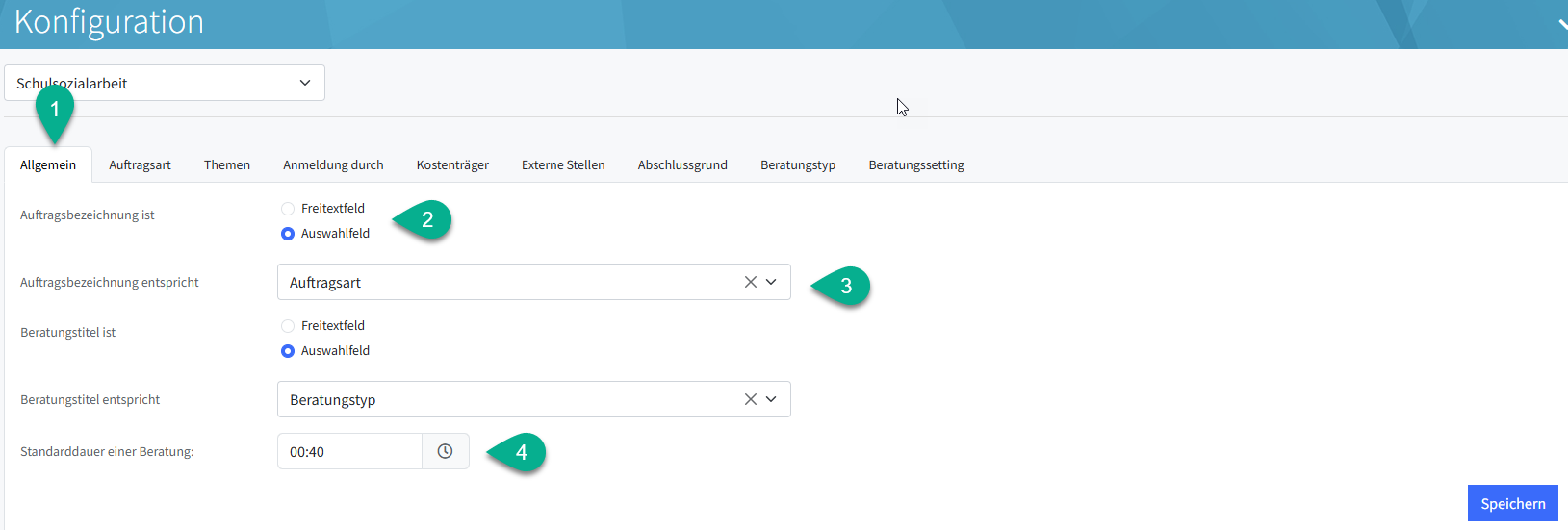Click the Standarddauer time input field
Screen dimensions: 1568x530
(x=349, y=451)
